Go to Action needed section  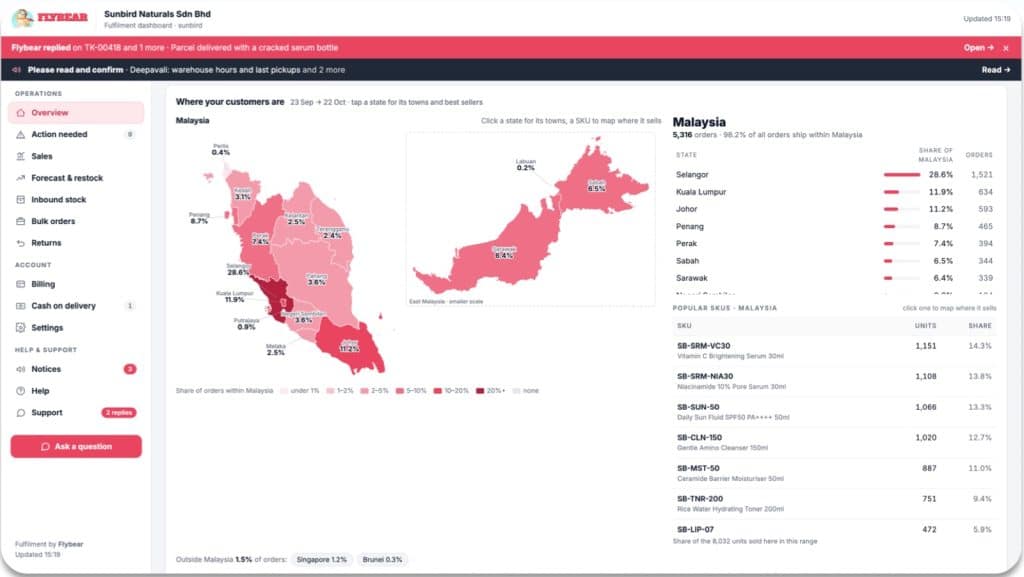76,134
